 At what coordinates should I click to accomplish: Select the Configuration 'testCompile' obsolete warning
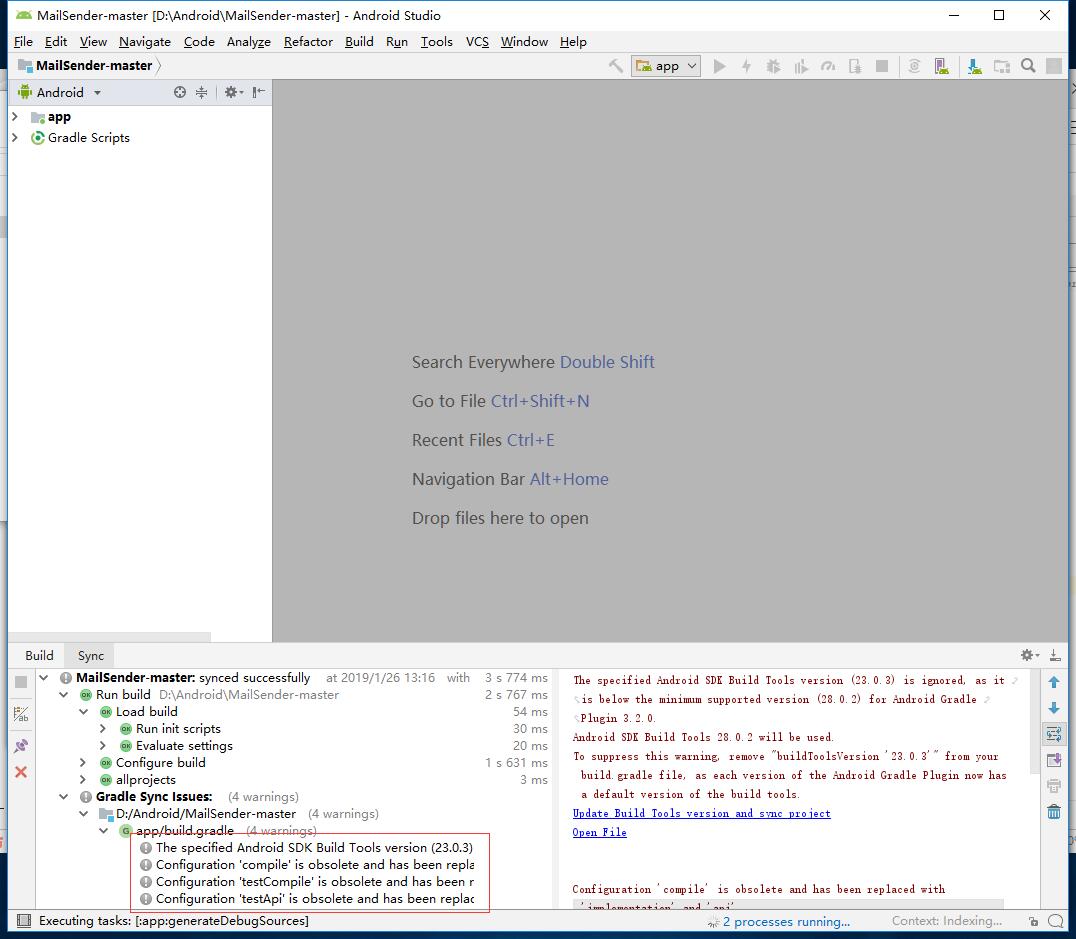307,881
